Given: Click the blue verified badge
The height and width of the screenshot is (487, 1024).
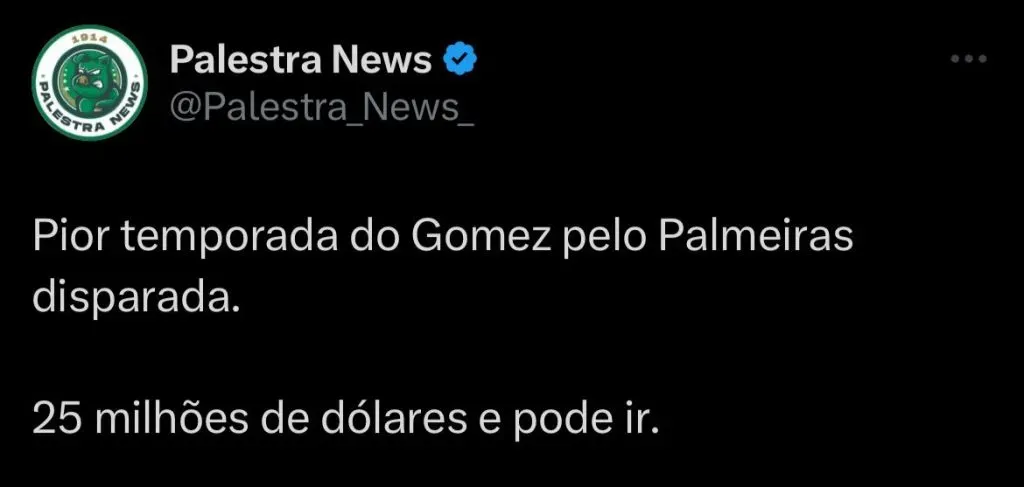Looking at the screenshot, I should (460, 60).
